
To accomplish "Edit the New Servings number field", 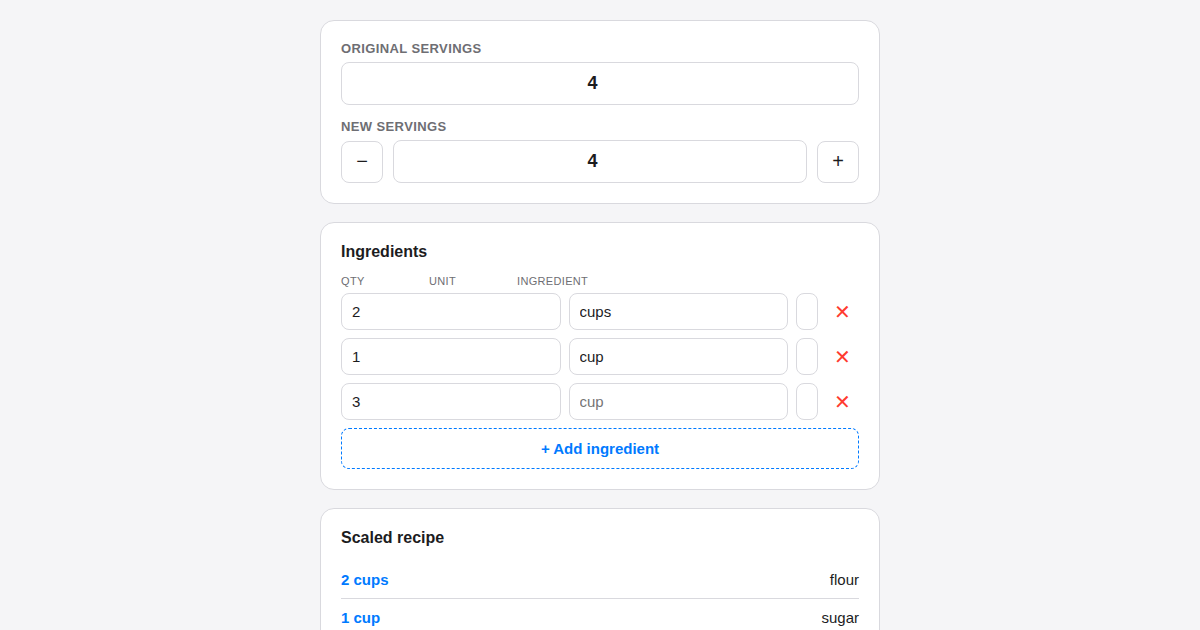I will pyautogui.click(x=600, y=161).
